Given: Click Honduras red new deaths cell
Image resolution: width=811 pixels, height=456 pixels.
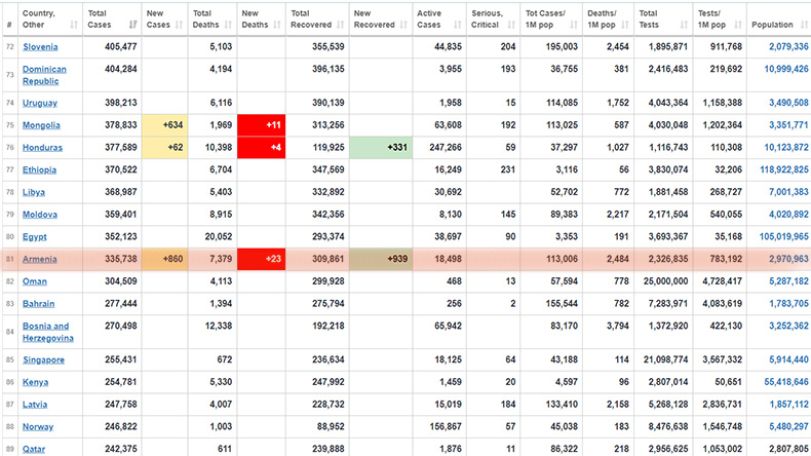Looking at the screenshot, I should tap(261, 147).
